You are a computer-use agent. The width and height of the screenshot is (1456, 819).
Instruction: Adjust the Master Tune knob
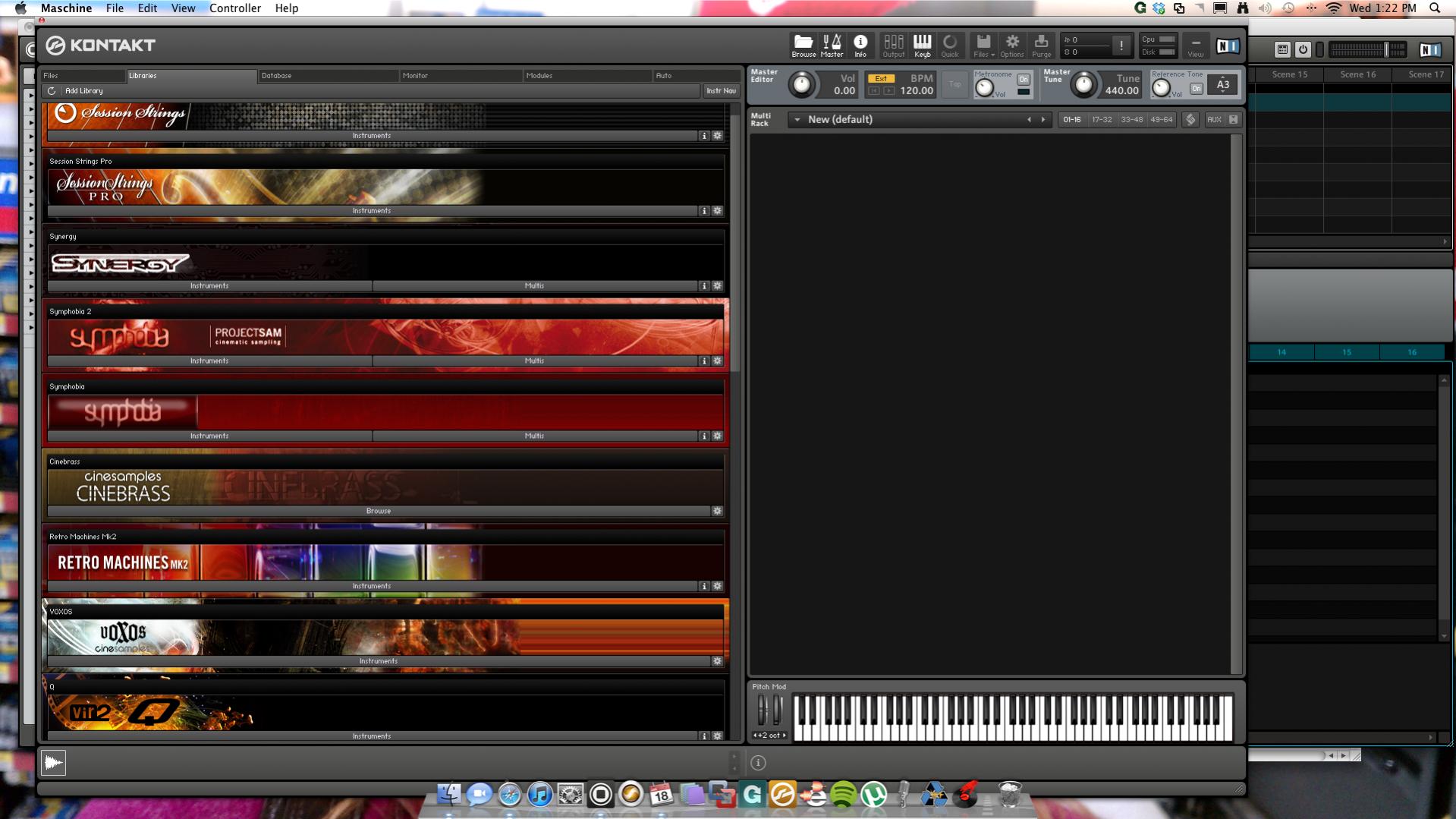[1083, 84]
